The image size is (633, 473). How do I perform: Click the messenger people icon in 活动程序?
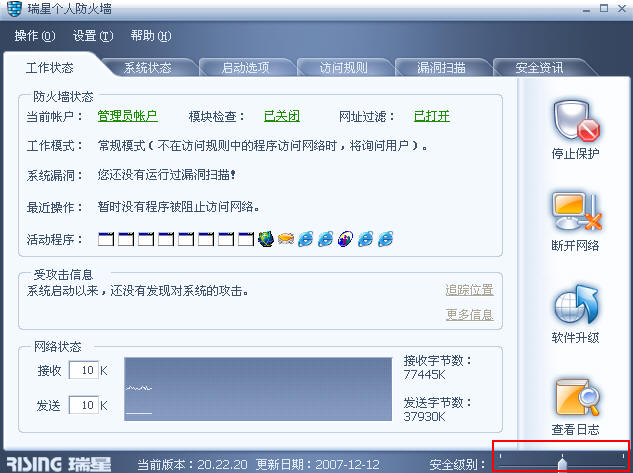[x=345, y=239]
